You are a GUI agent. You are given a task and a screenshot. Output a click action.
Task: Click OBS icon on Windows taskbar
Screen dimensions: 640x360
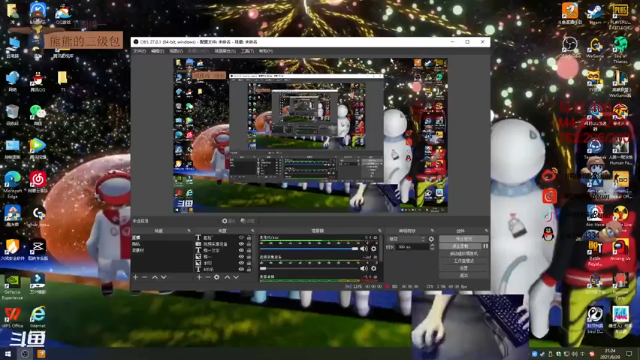click(25, 354)
